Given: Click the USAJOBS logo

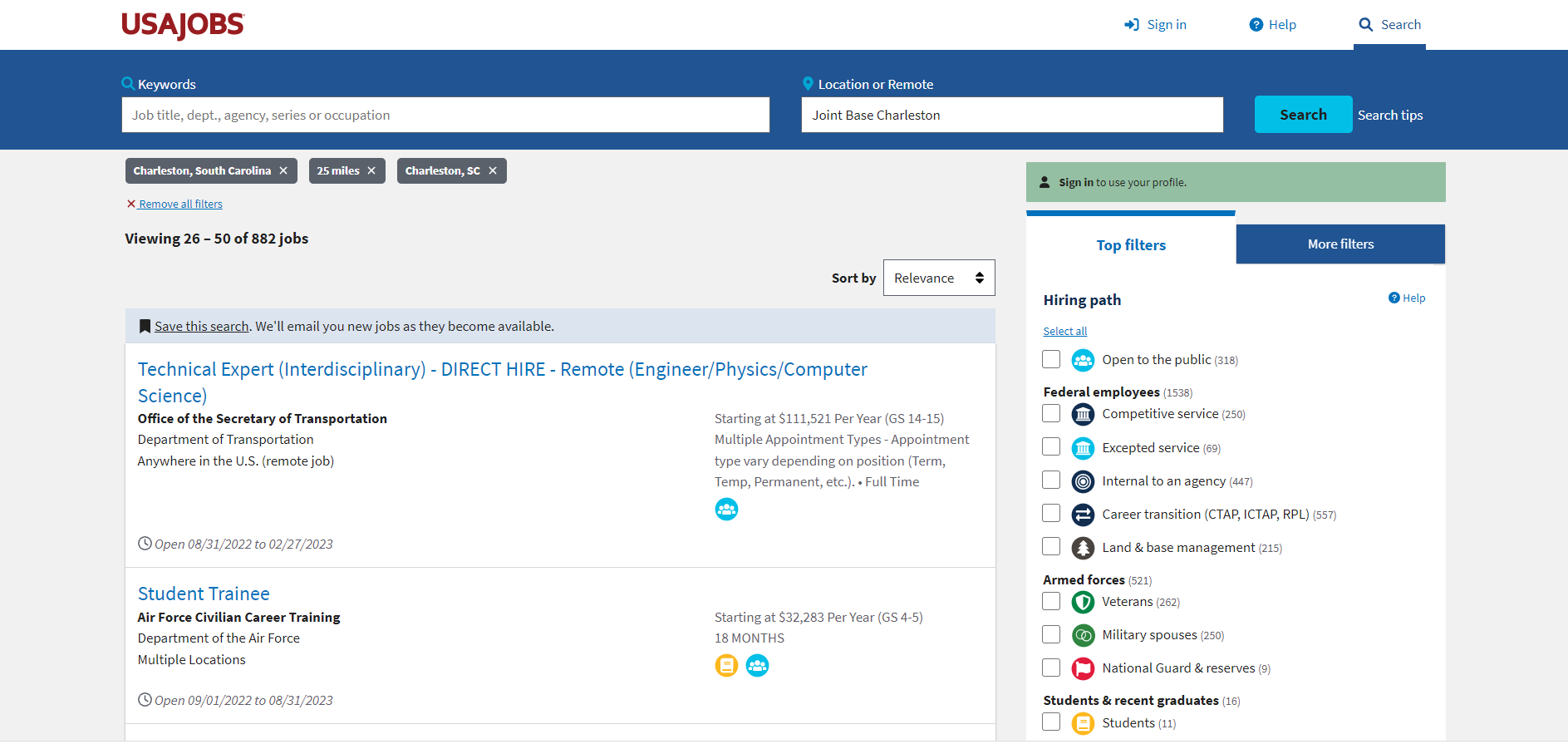Looking at the screenshot, I should [x=183, y=25].
